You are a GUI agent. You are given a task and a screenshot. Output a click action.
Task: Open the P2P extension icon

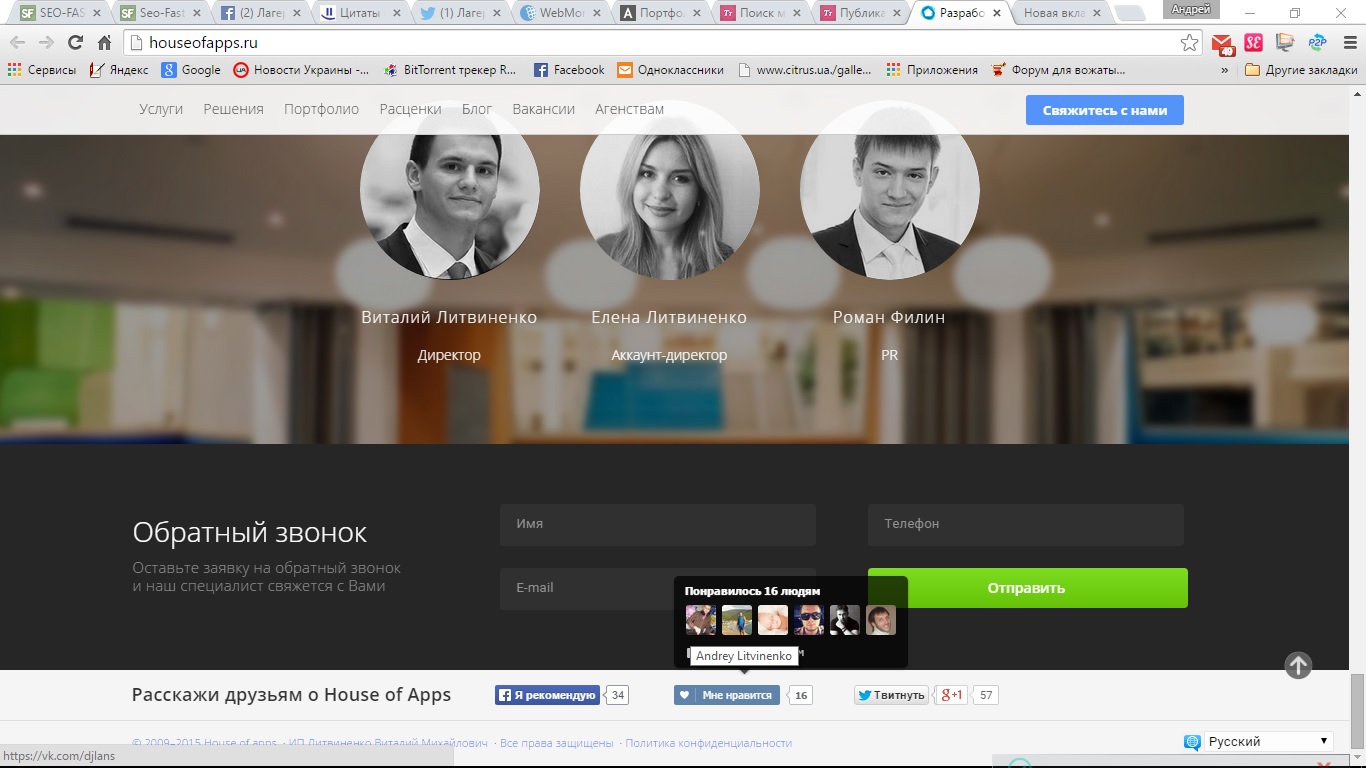pos(1317,43)
